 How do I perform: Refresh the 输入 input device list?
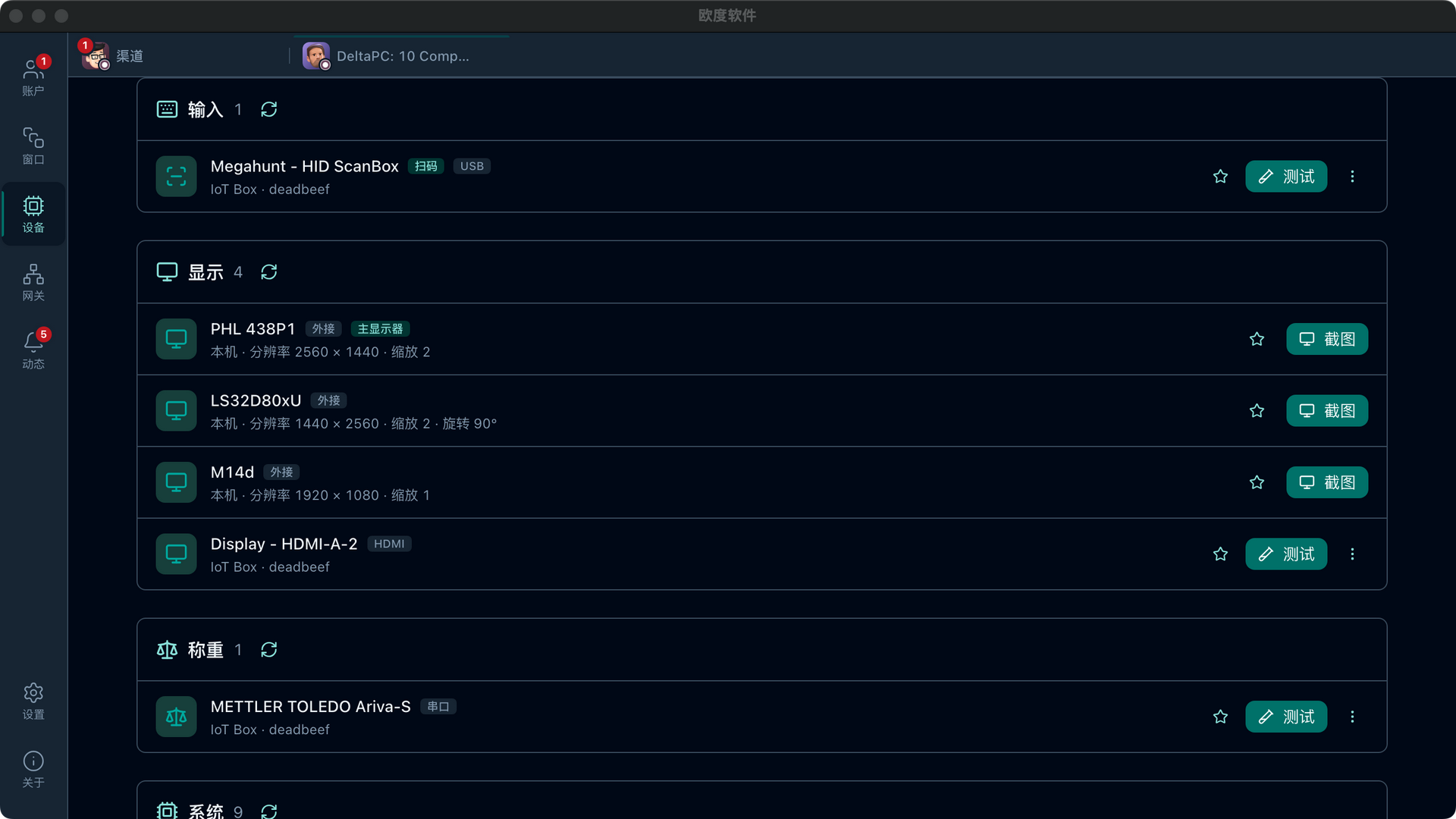coord(269,109)
